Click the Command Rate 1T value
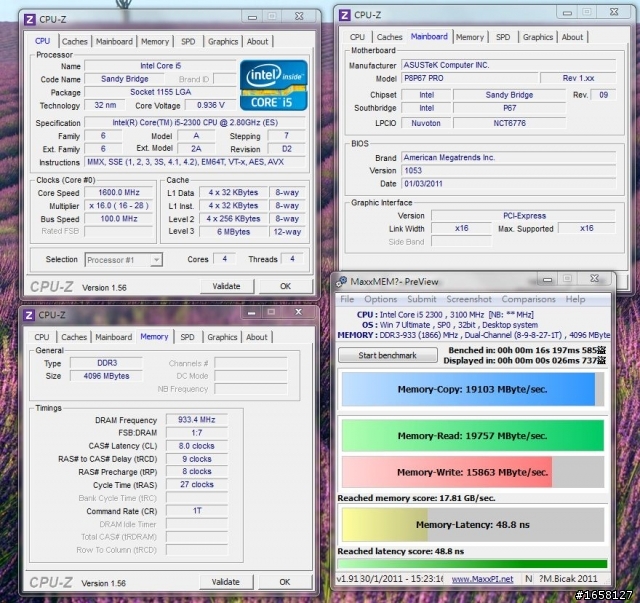 196,511
